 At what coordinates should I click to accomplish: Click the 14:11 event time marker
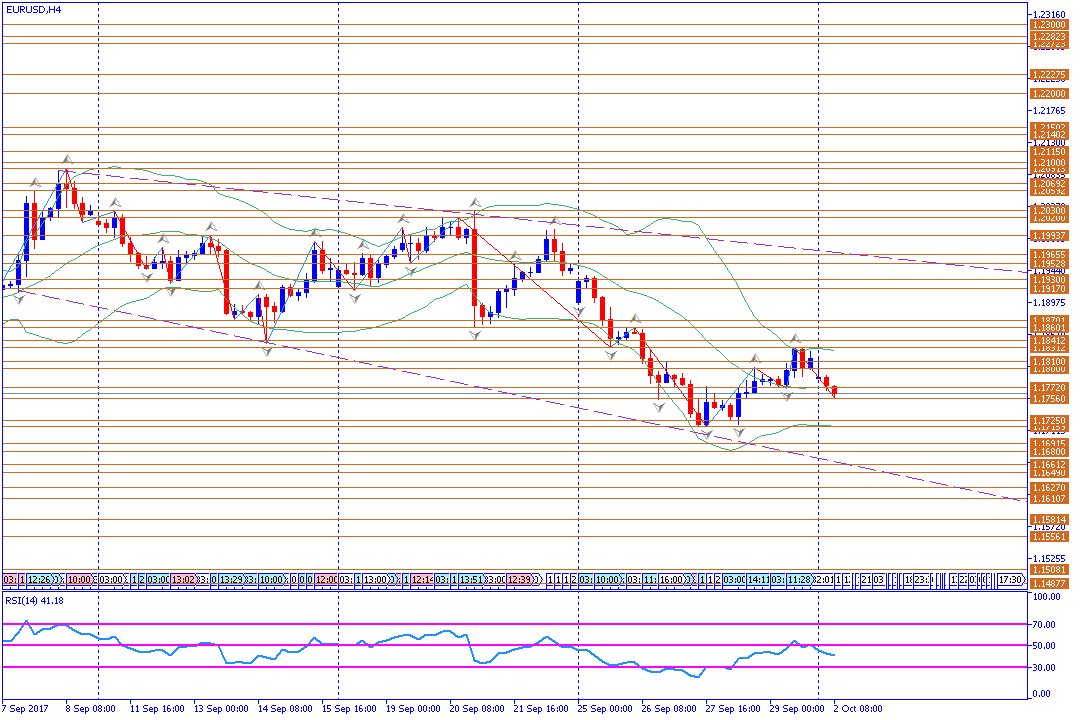[758, 579]
